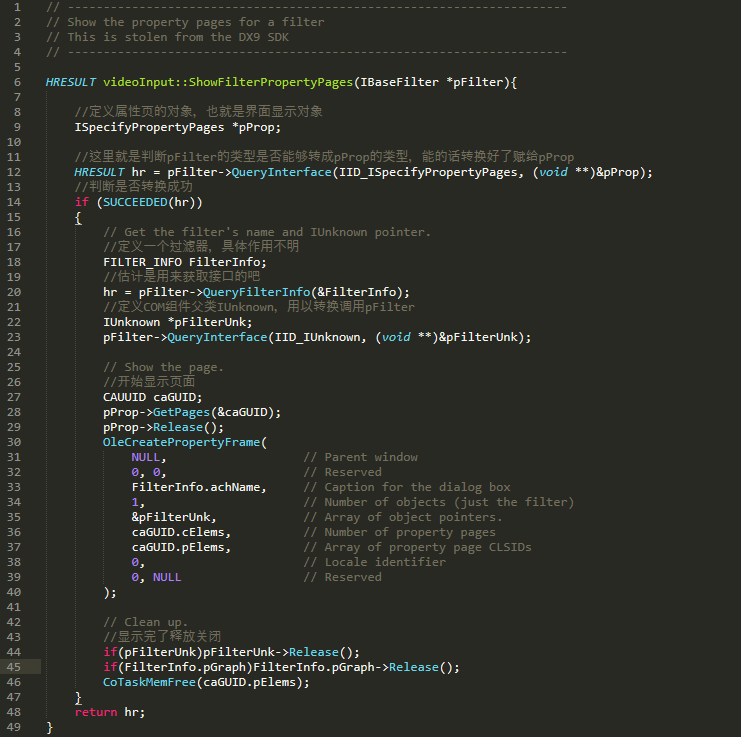Click the '// Locale identifier' comment

click(x=375, y=562)
